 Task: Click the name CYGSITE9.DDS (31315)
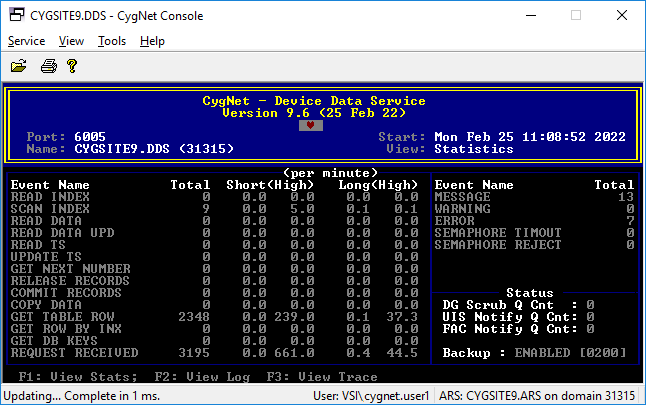pos(154,148)
